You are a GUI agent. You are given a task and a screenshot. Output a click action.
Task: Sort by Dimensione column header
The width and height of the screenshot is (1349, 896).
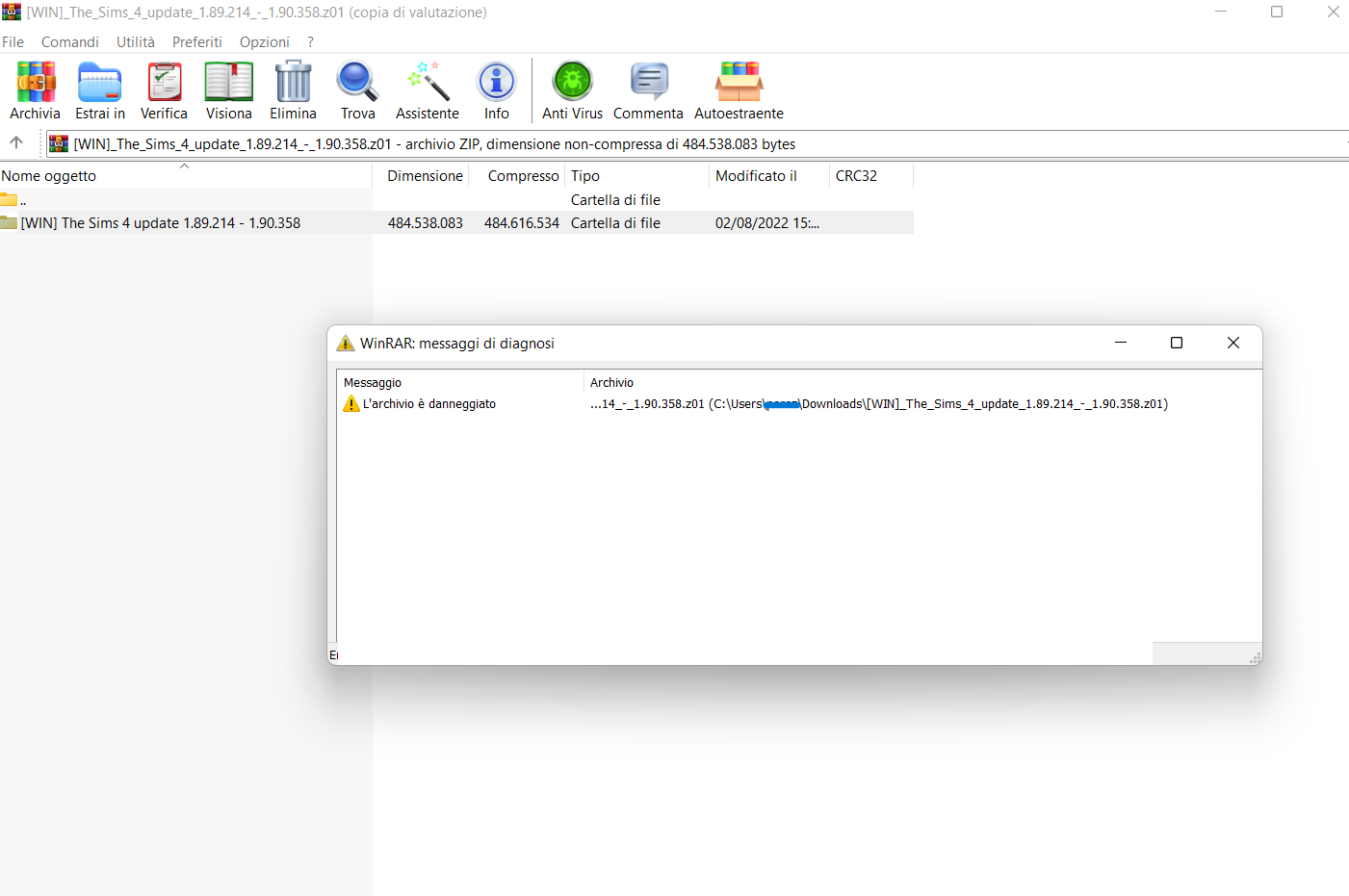tap(421, 175)
